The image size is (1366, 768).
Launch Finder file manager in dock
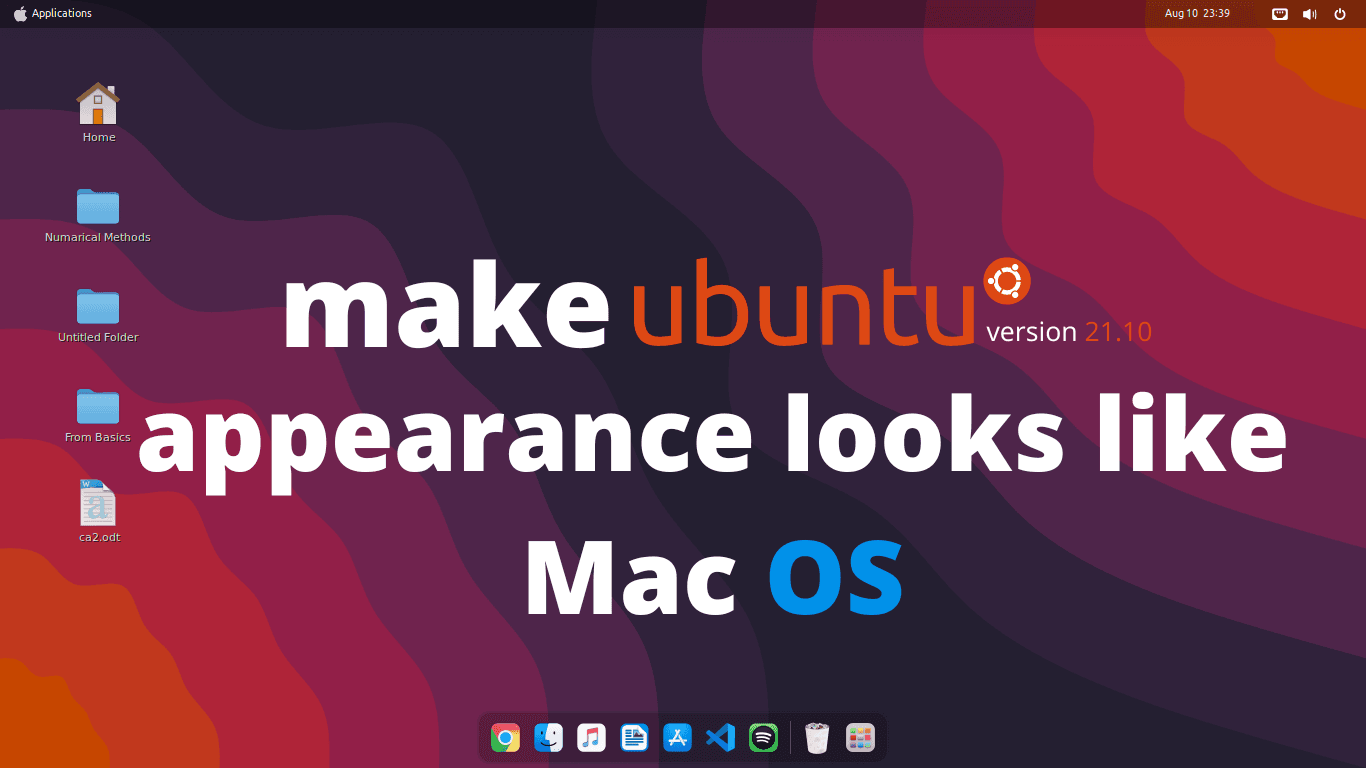click(548, 738)
